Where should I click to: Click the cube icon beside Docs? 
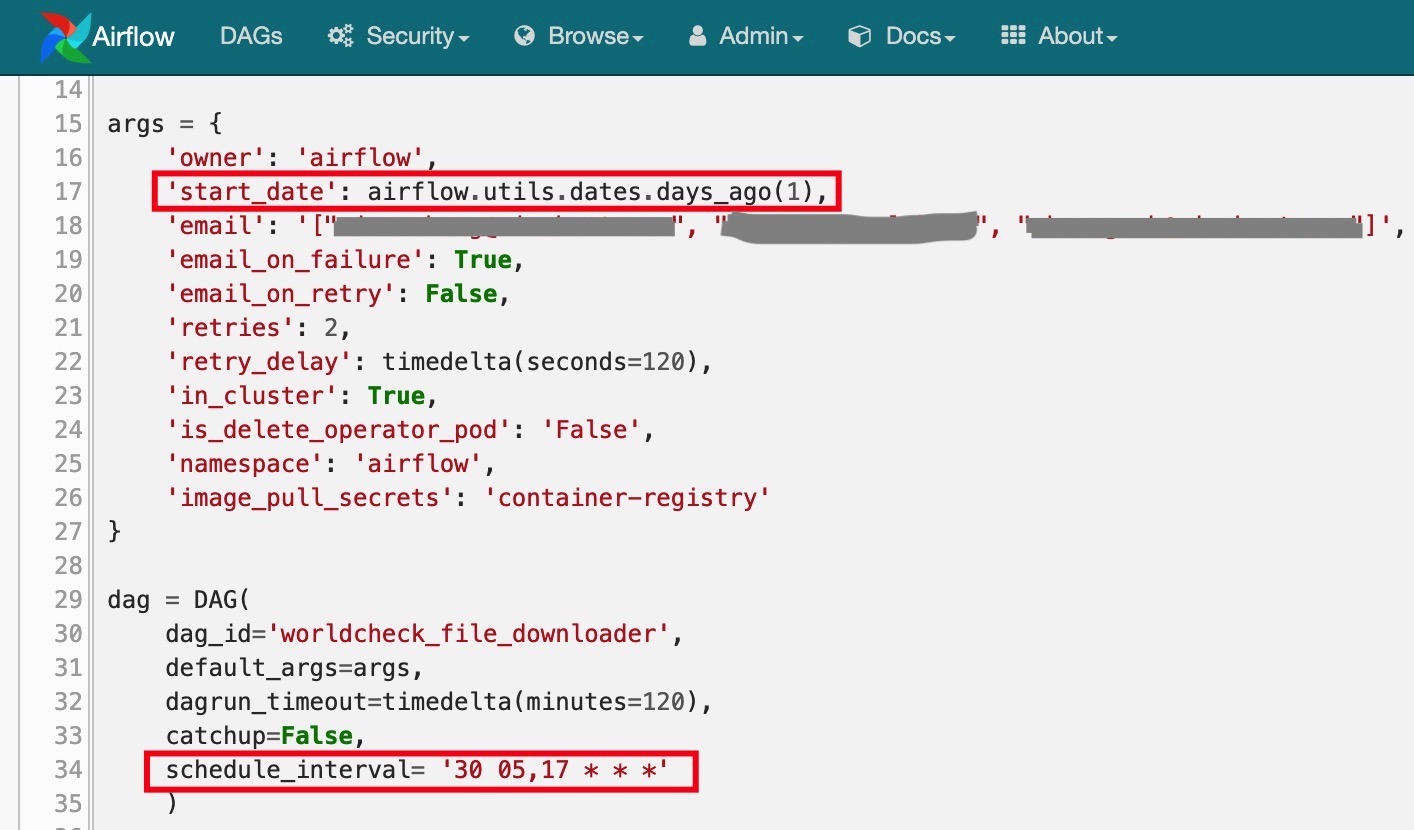(859, 37)
